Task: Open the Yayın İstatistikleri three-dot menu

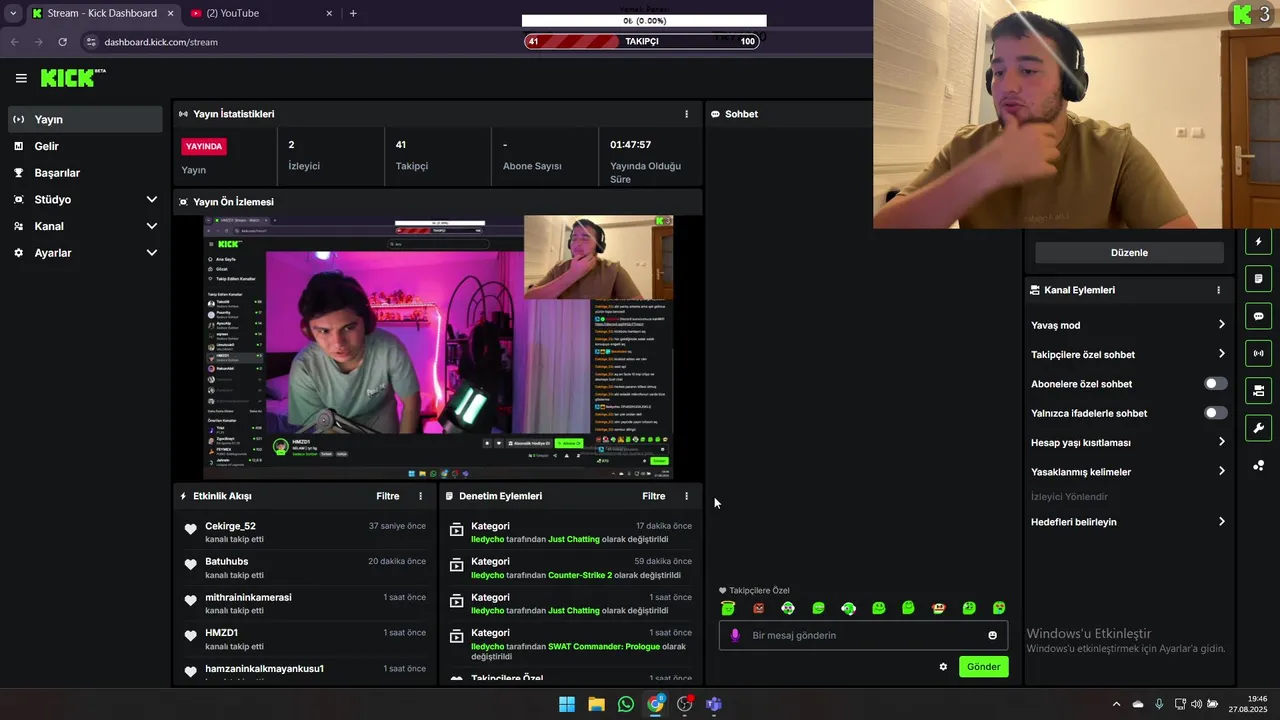Action: [x=686, y=114]
